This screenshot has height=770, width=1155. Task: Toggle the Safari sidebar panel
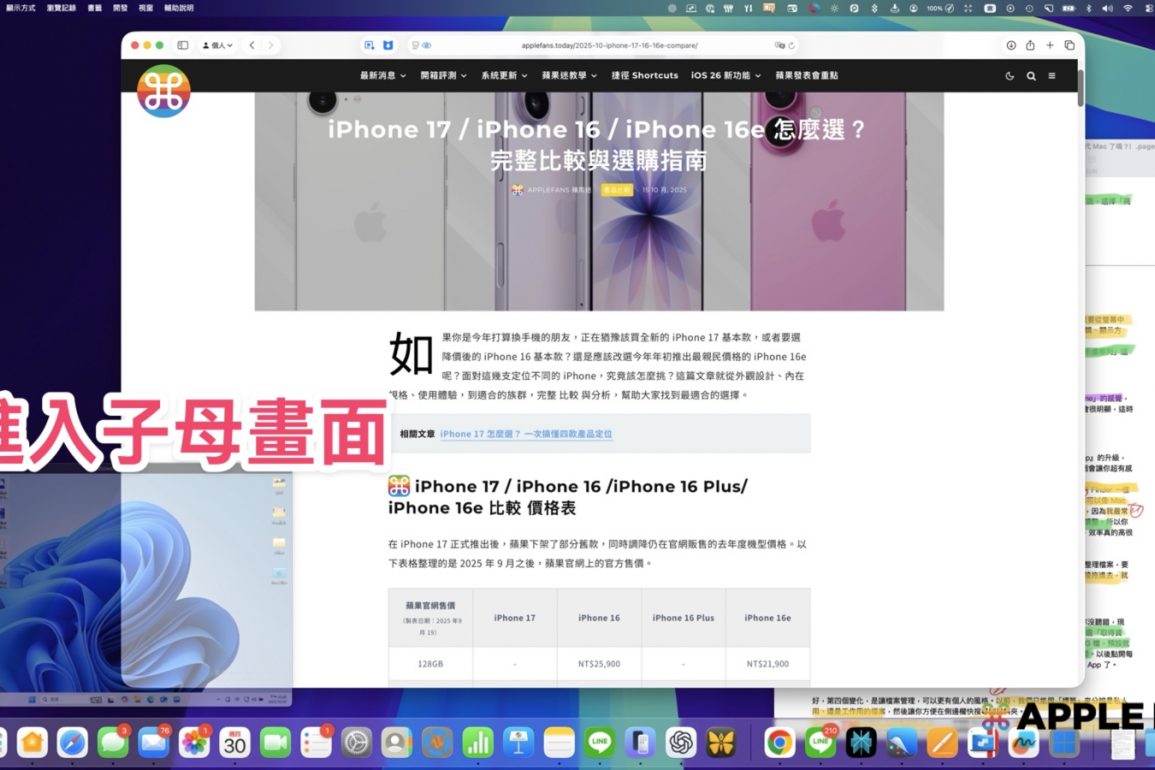[183, 45]
